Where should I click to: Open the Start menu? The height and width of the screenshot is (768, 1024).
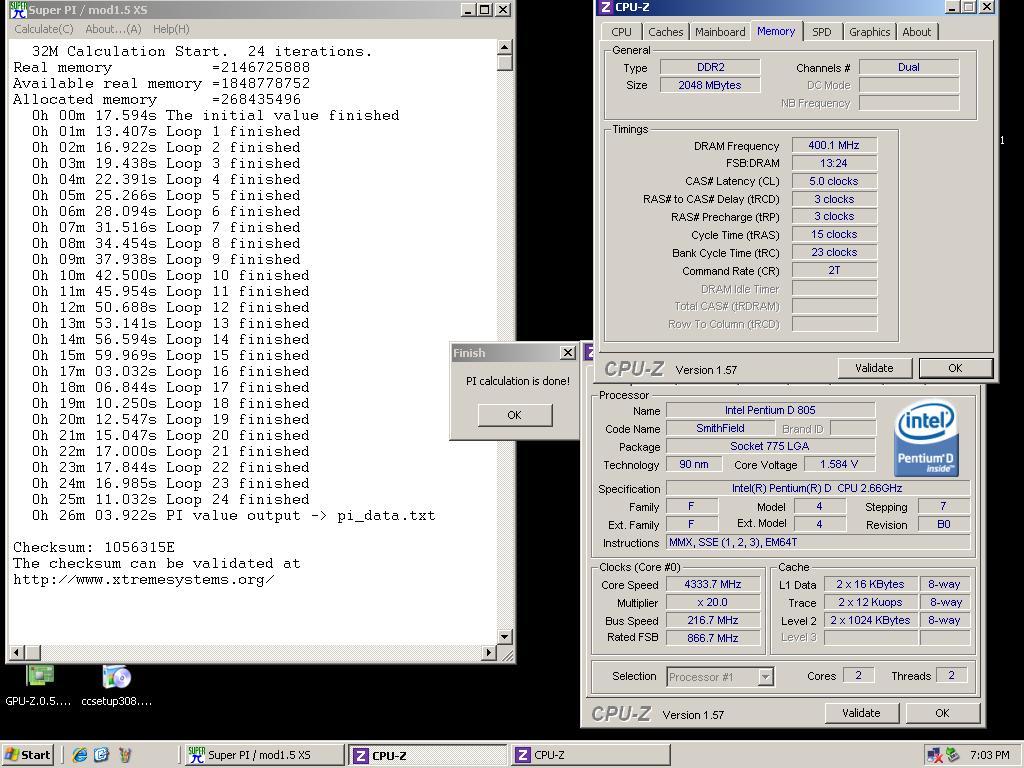pyautogui.click(x=27, y=755)
